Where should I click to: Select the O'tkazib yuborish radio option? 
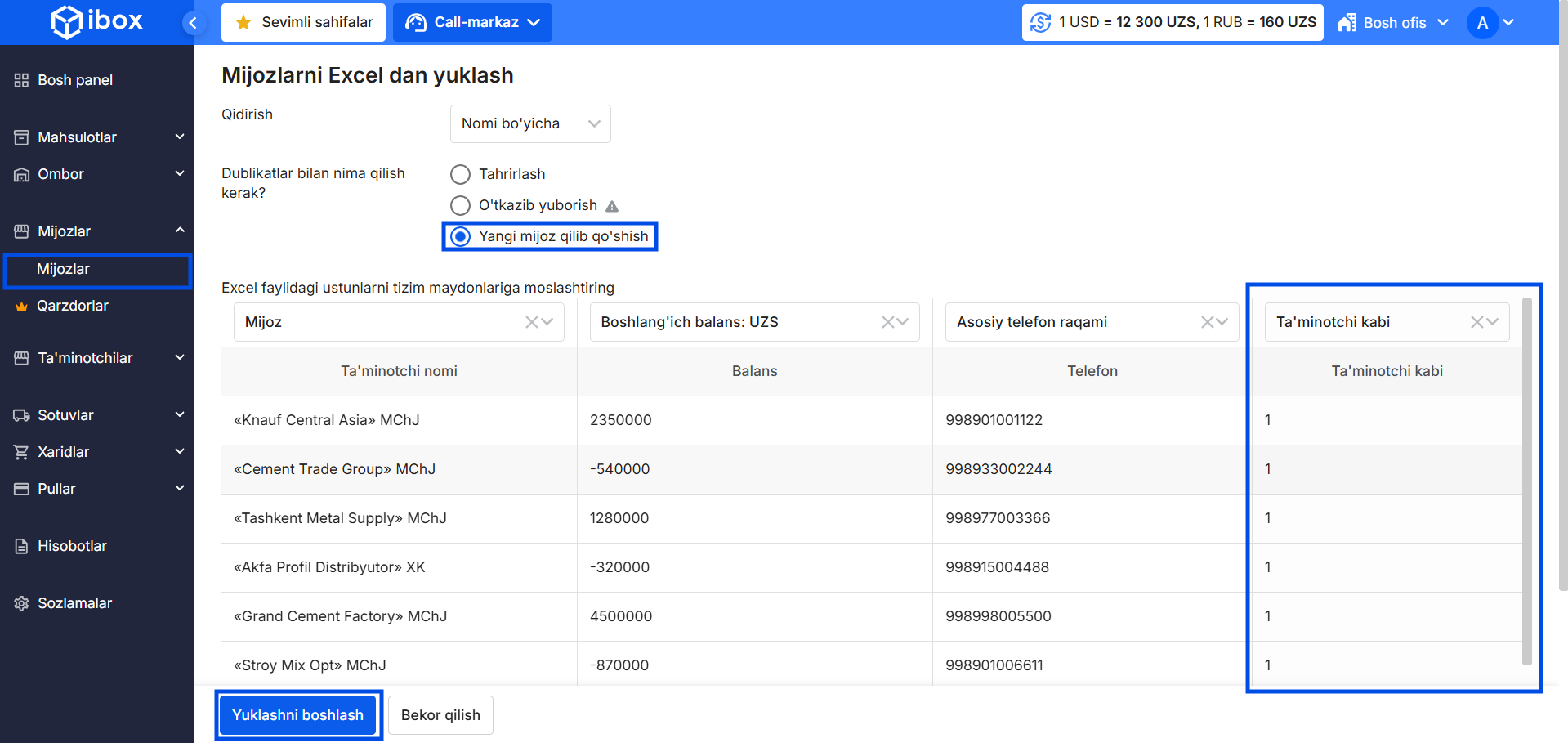461,205
